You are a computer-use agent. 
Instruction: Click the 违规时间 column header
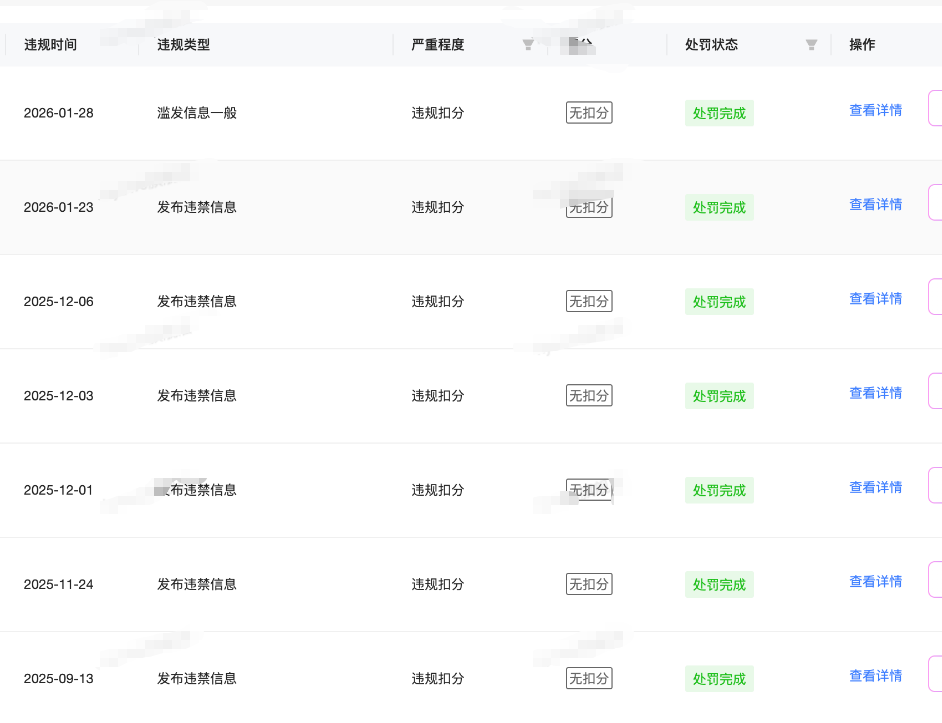pos(50,45)
